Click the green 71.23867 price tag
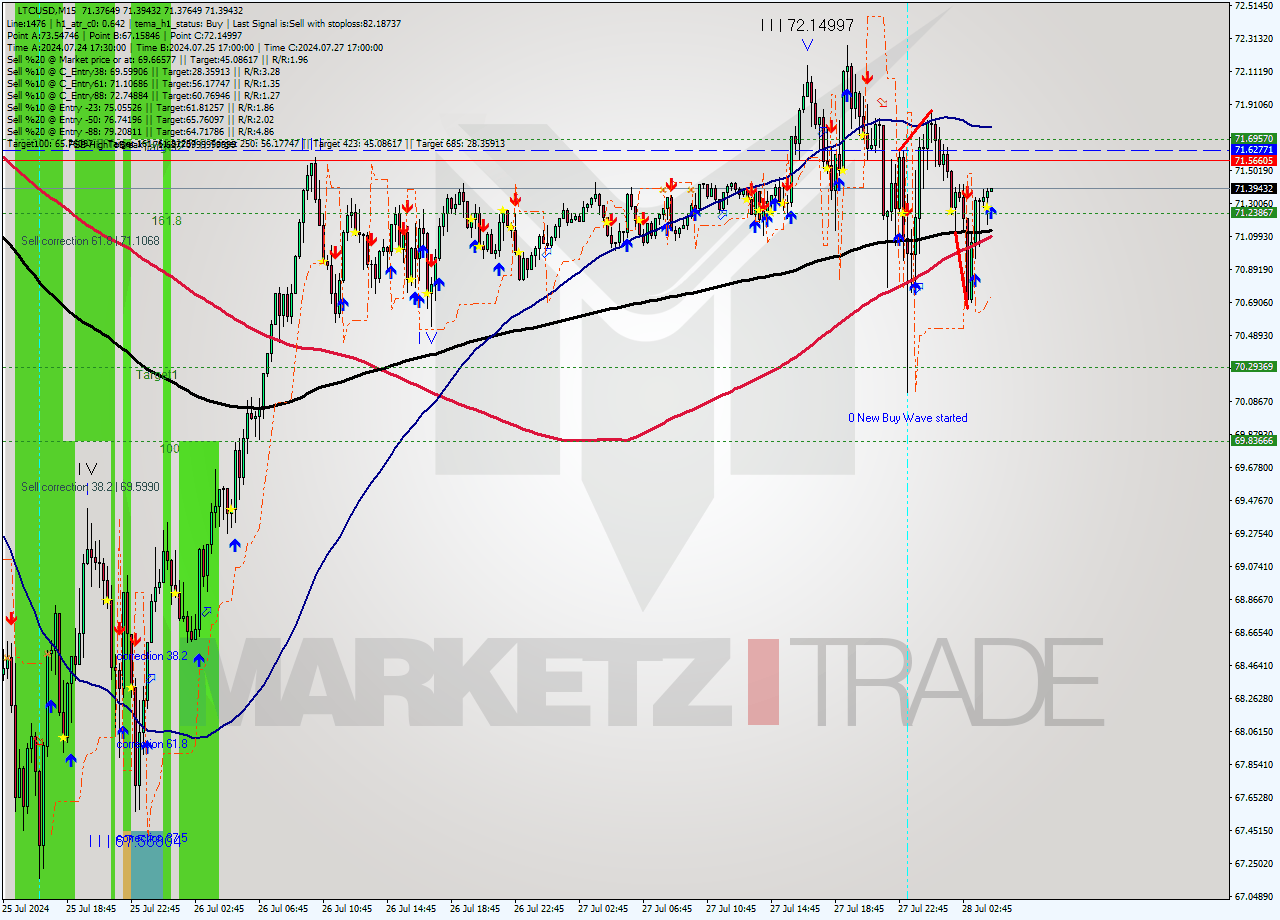 (x=1253, y=212)
